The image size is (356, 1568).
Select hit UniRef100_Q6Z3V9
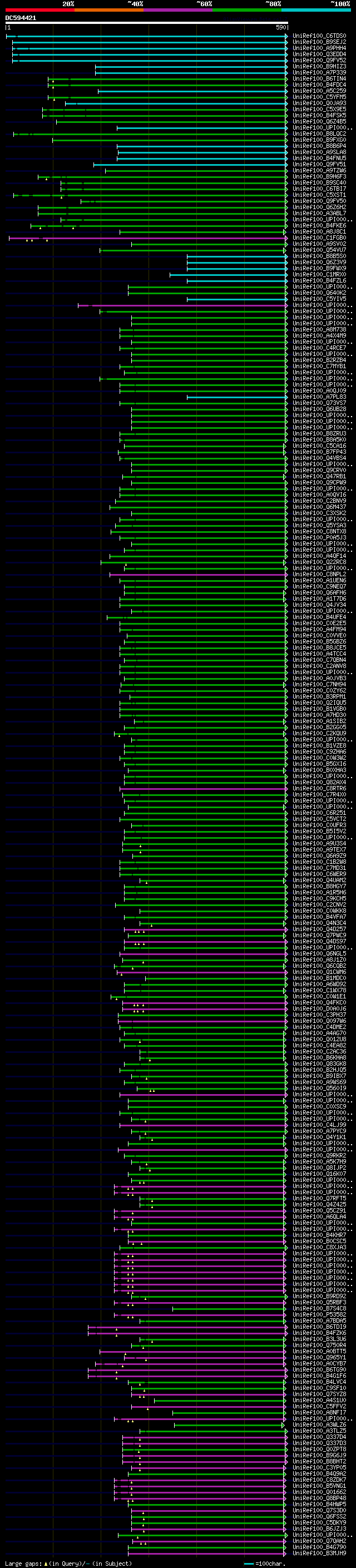point(319,263)
